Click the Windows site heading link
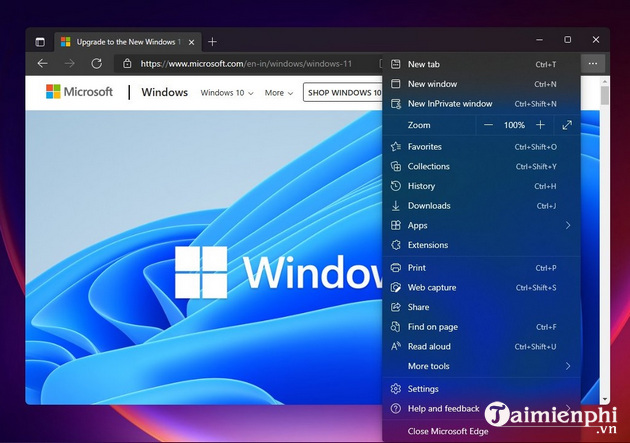The height and width of the screenshot is (443, 630). click(164, 92)
